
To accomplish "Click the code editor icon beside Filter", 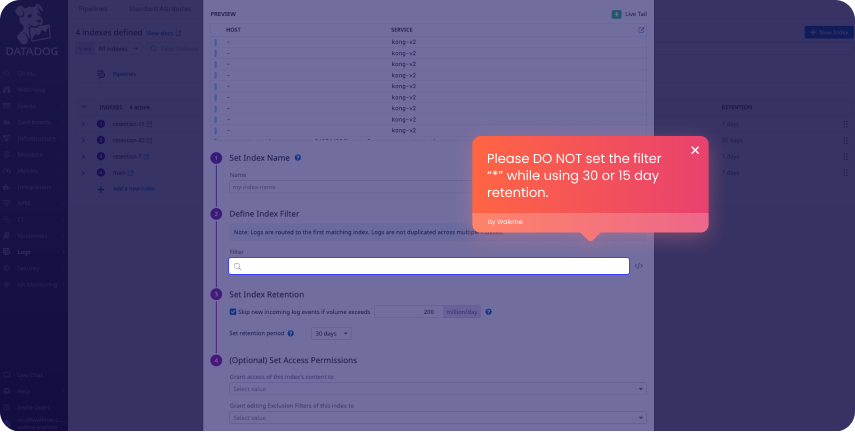I will pyautogui.click(x=639, y=266).
